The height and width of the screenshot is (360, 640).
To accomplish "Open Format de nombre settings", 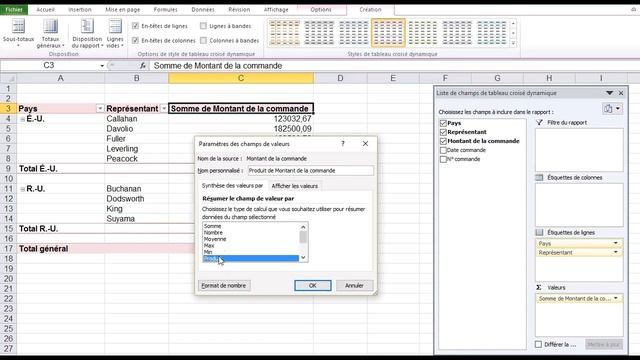I will click(x=224, y=286).
